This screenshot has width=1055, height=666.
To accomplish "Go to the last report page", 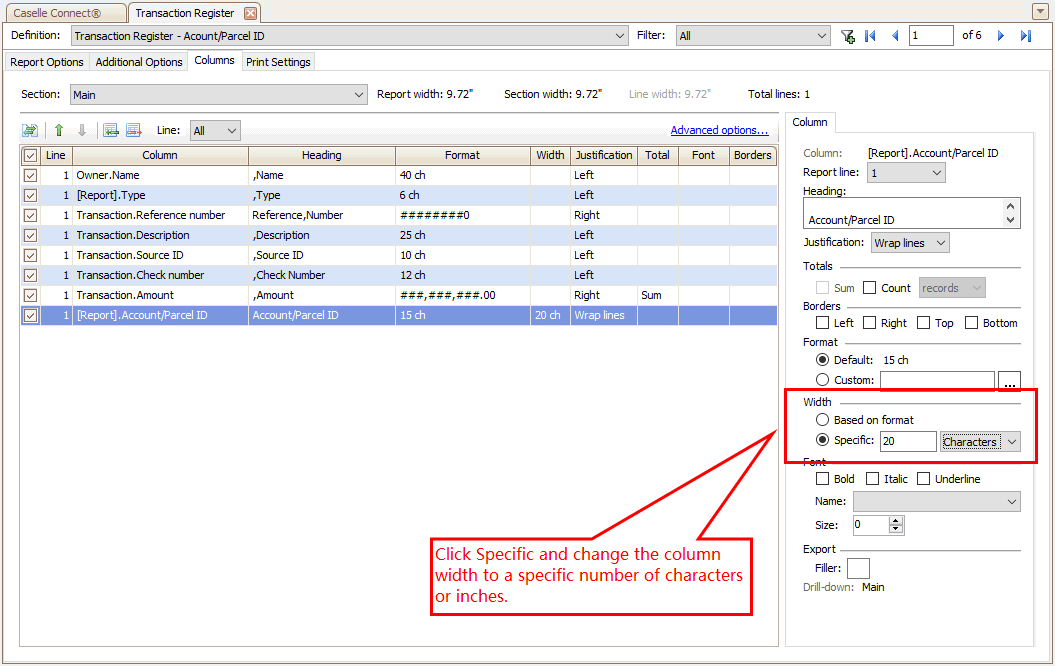I will tap(1025, 35).
